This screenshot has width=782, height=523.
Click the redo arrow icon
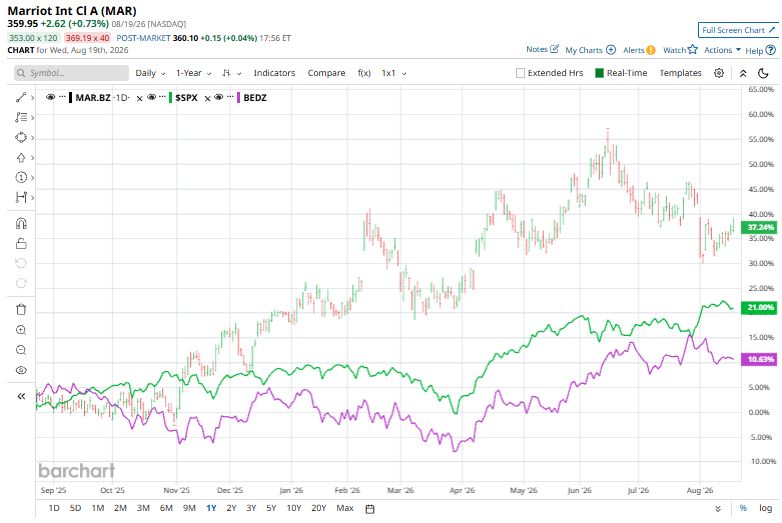[21, 283]
